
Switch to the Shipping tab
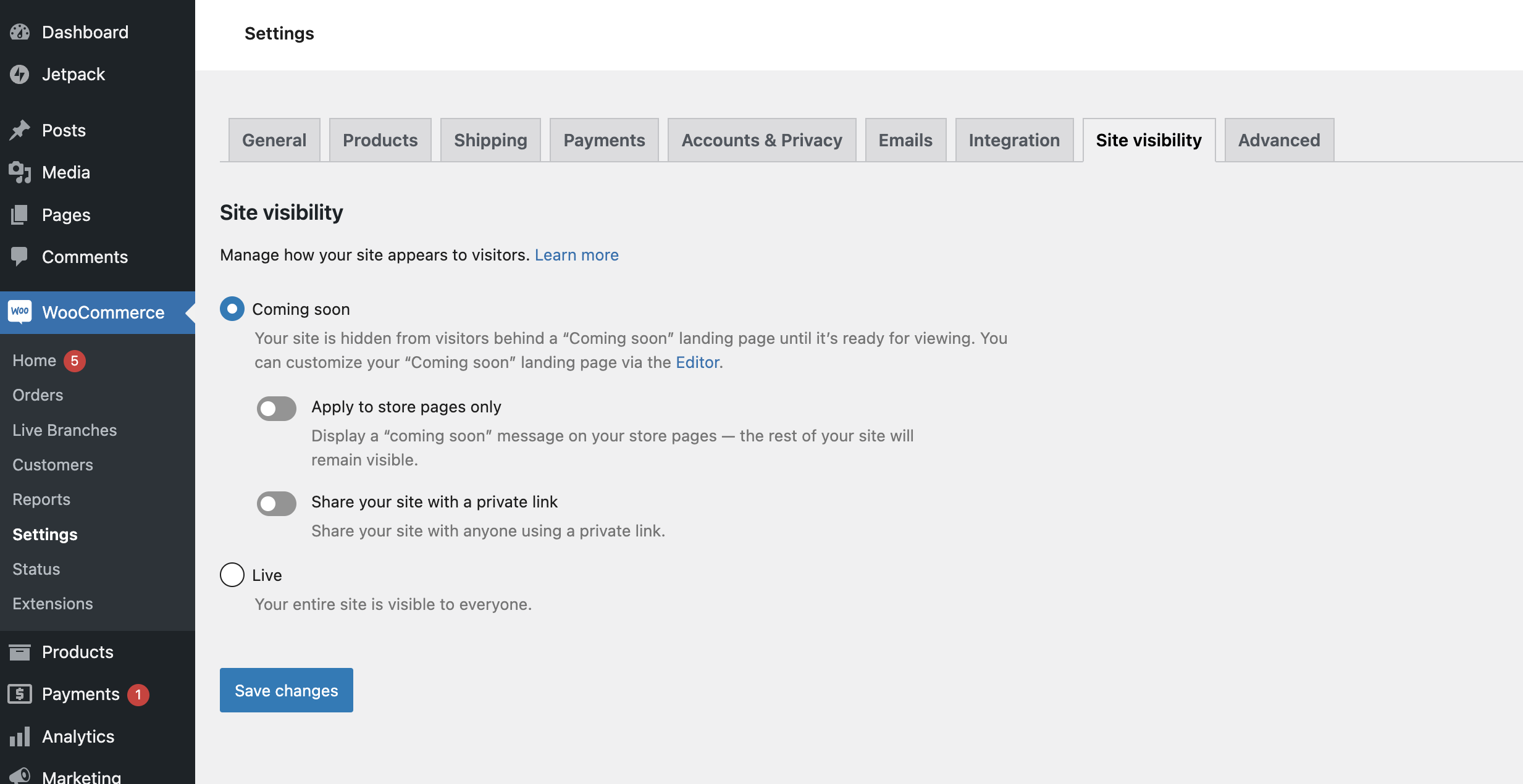490,140
